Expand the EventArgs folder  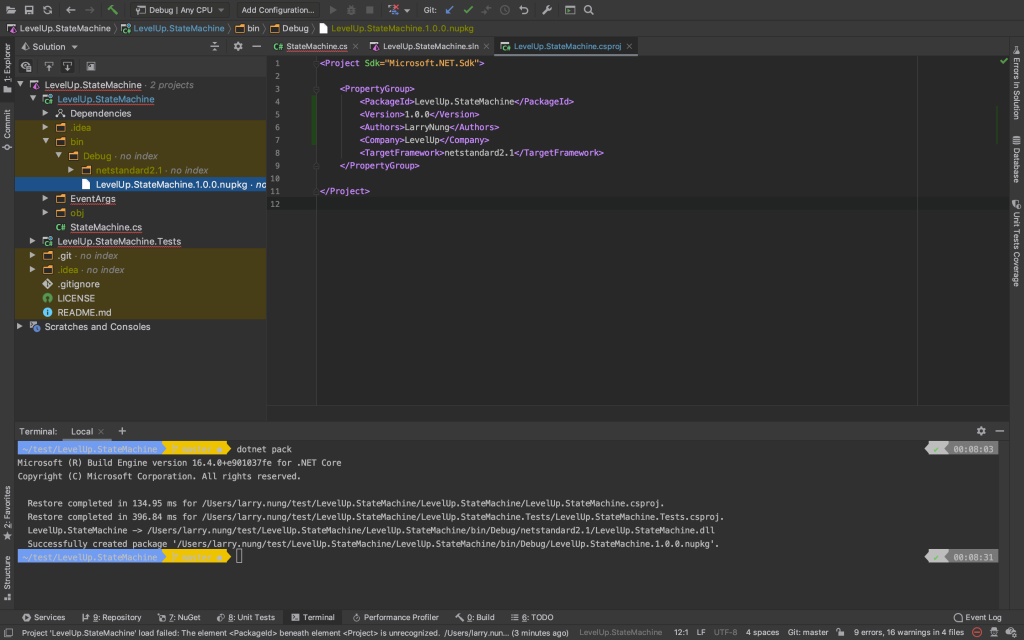click(46, 199)
